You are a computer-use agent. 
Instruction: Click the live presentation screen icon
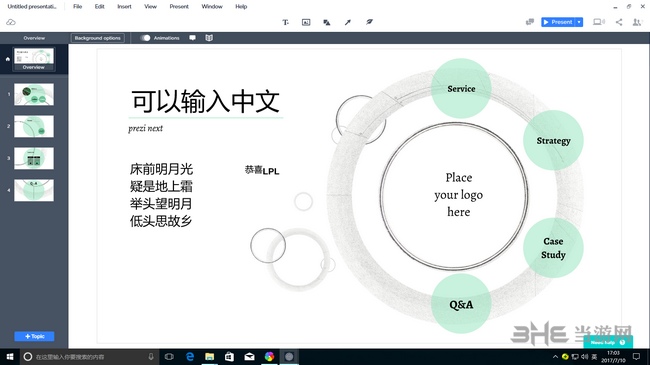(598, 22)
